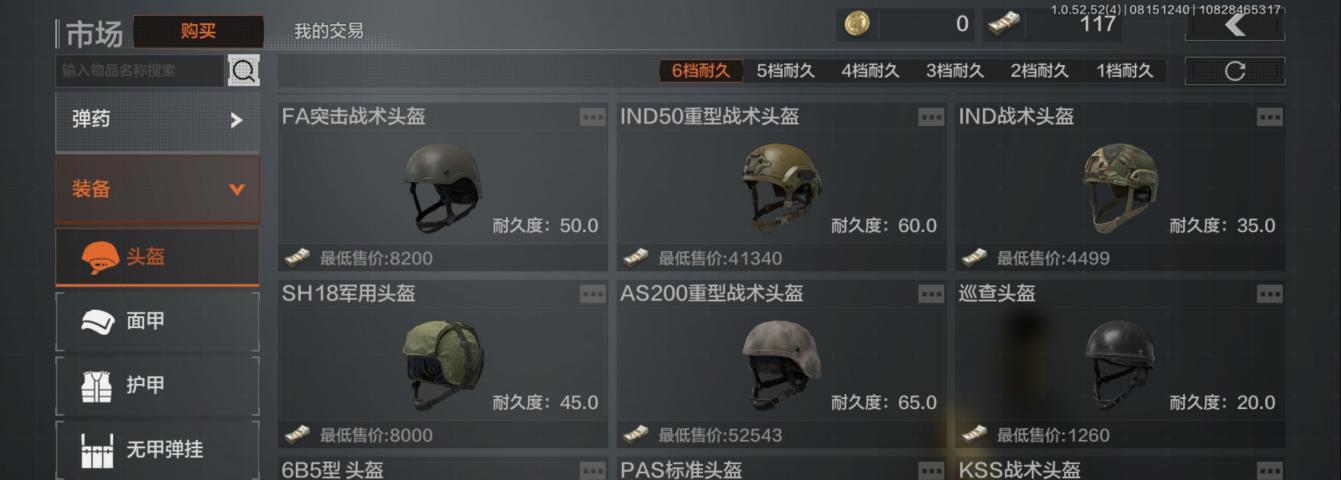Switch to the 购买 tab
1341x480 pixels.
(x=198, y=31)
